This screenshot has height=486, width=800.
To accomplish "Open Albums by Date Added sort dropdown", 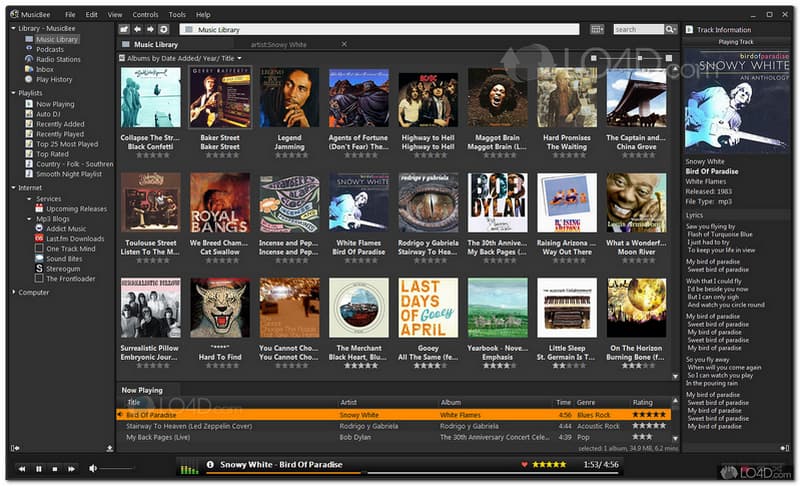I will tap(184, 59).
